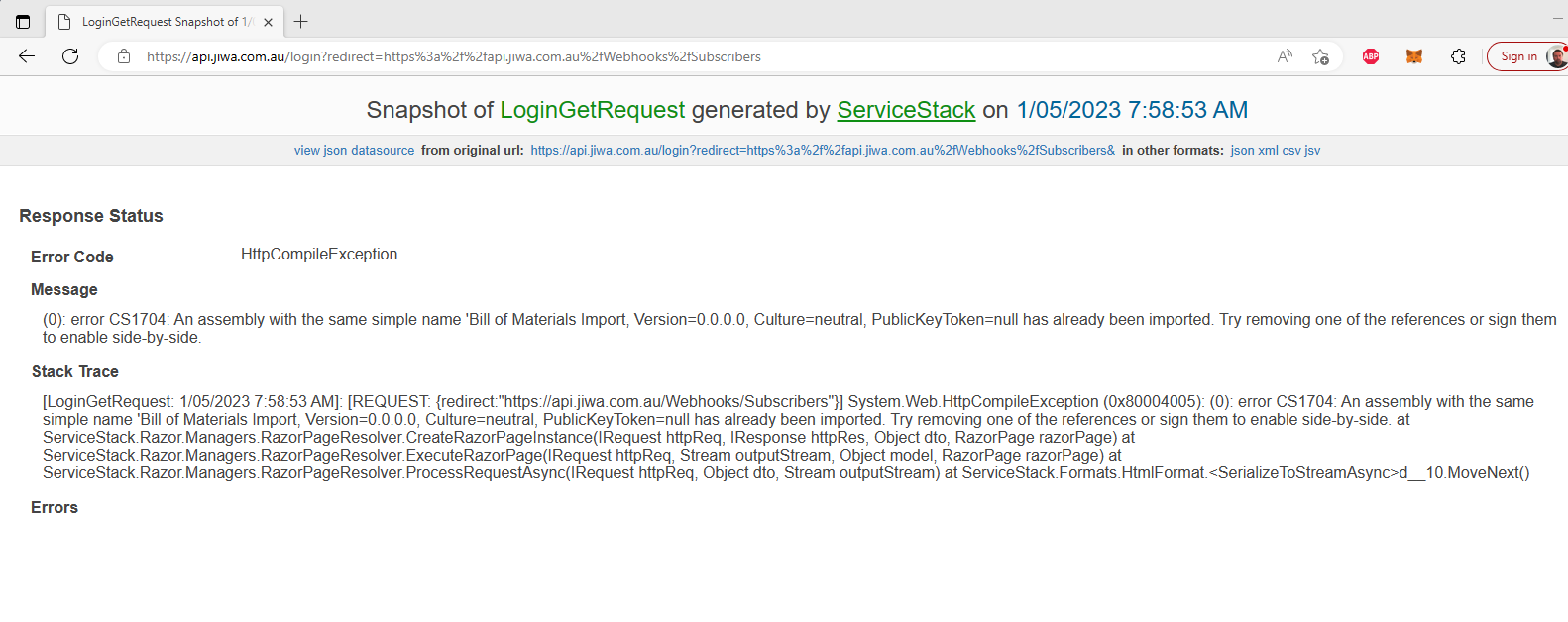This screenshot has height=622, width=1568.
Task: Add this page to favorites
Action: pos(1320,56)
